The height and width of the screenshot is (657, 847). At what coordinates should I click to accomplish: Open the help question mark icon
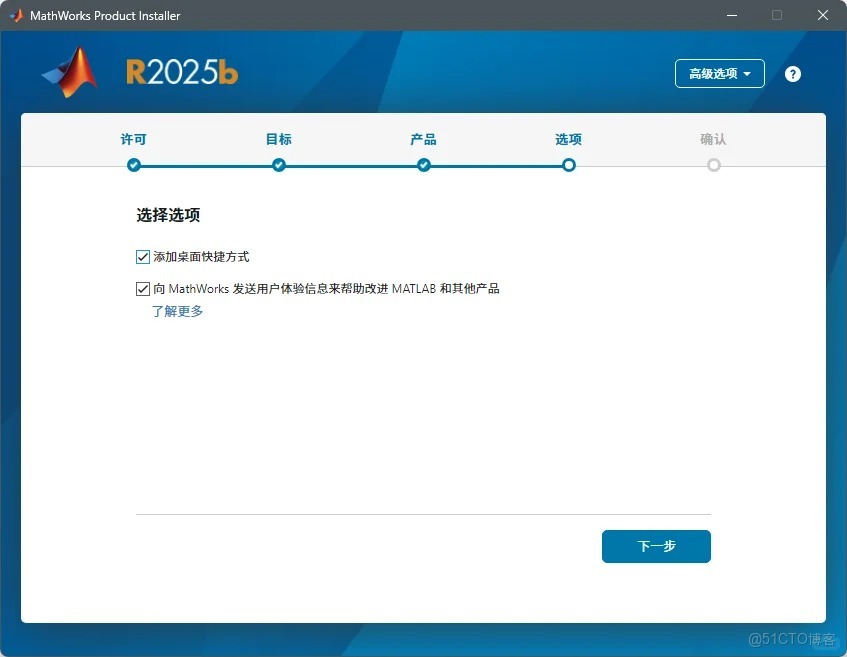tap(792, 73)
